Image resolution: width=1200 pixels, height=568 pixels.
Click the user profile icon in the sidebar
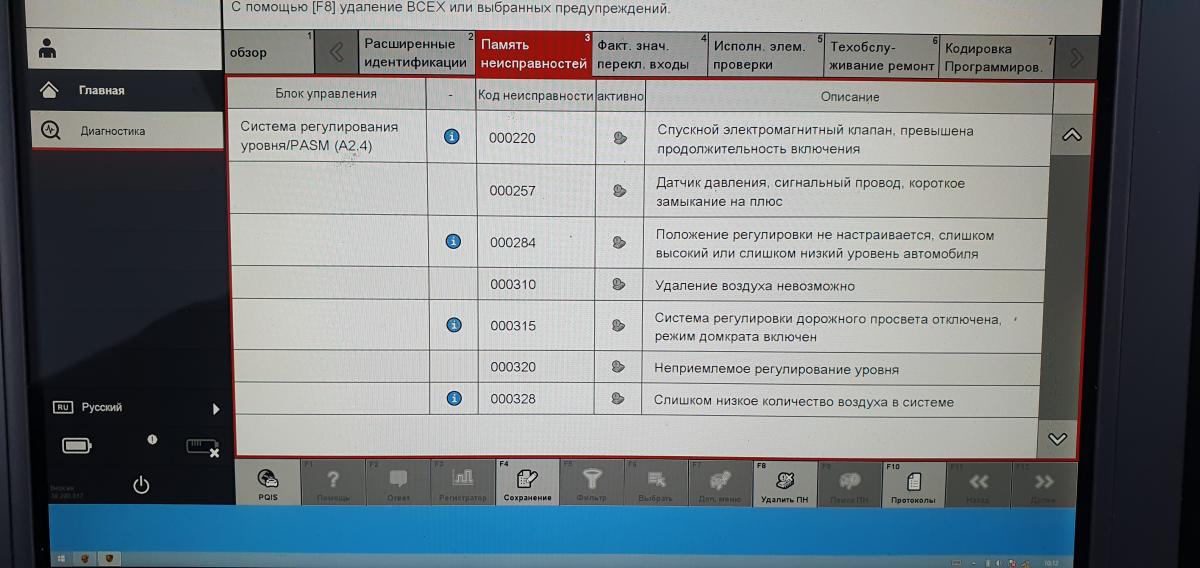[x=48, y=49]
